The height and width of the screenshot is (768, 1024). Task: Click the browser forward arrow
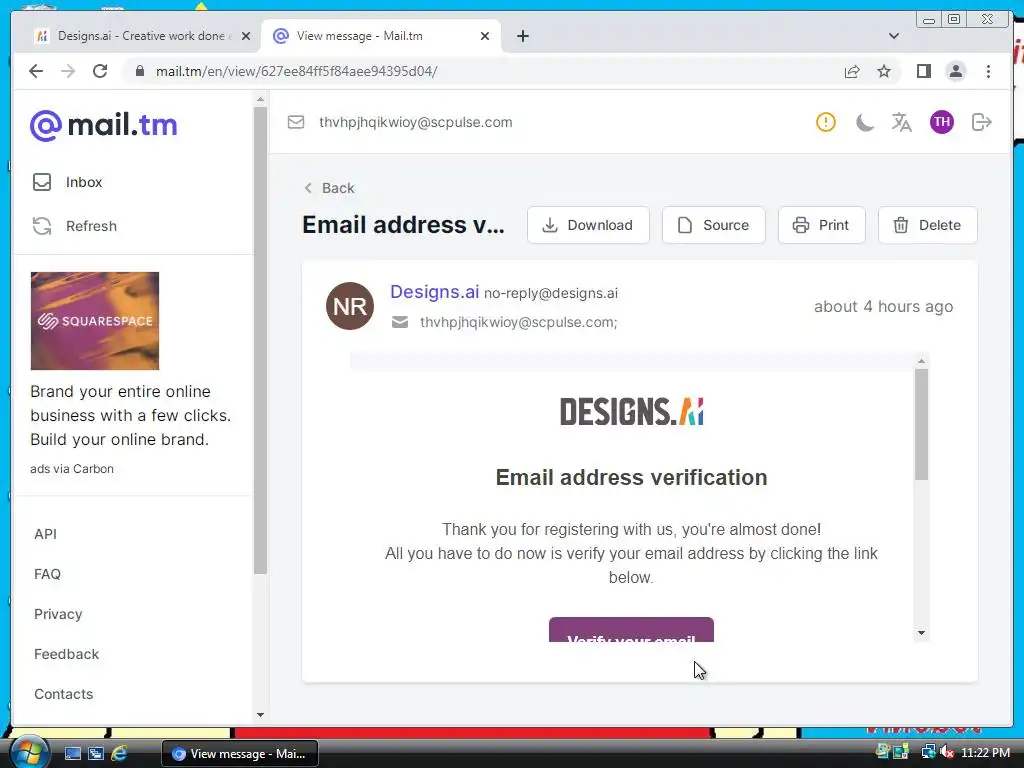coord(68,71)
